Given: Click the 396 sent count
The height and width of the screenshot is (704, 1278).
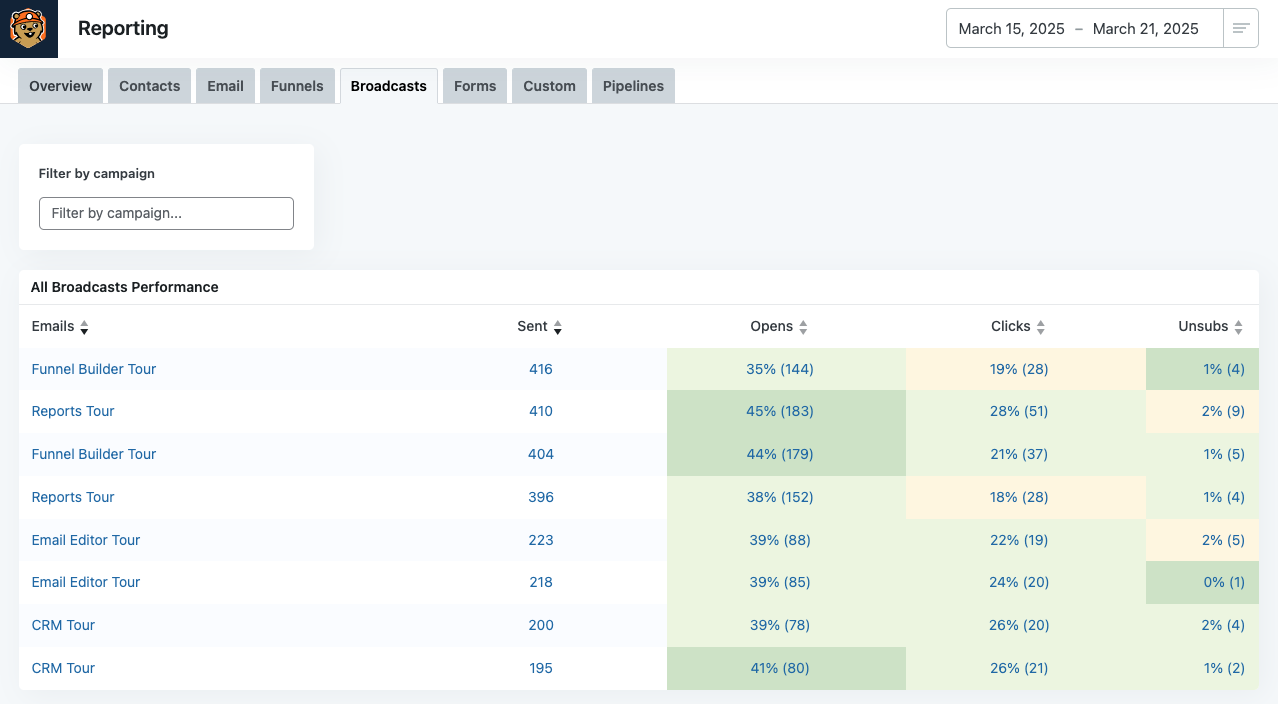Looking at the screenshot, I should 541,497.
